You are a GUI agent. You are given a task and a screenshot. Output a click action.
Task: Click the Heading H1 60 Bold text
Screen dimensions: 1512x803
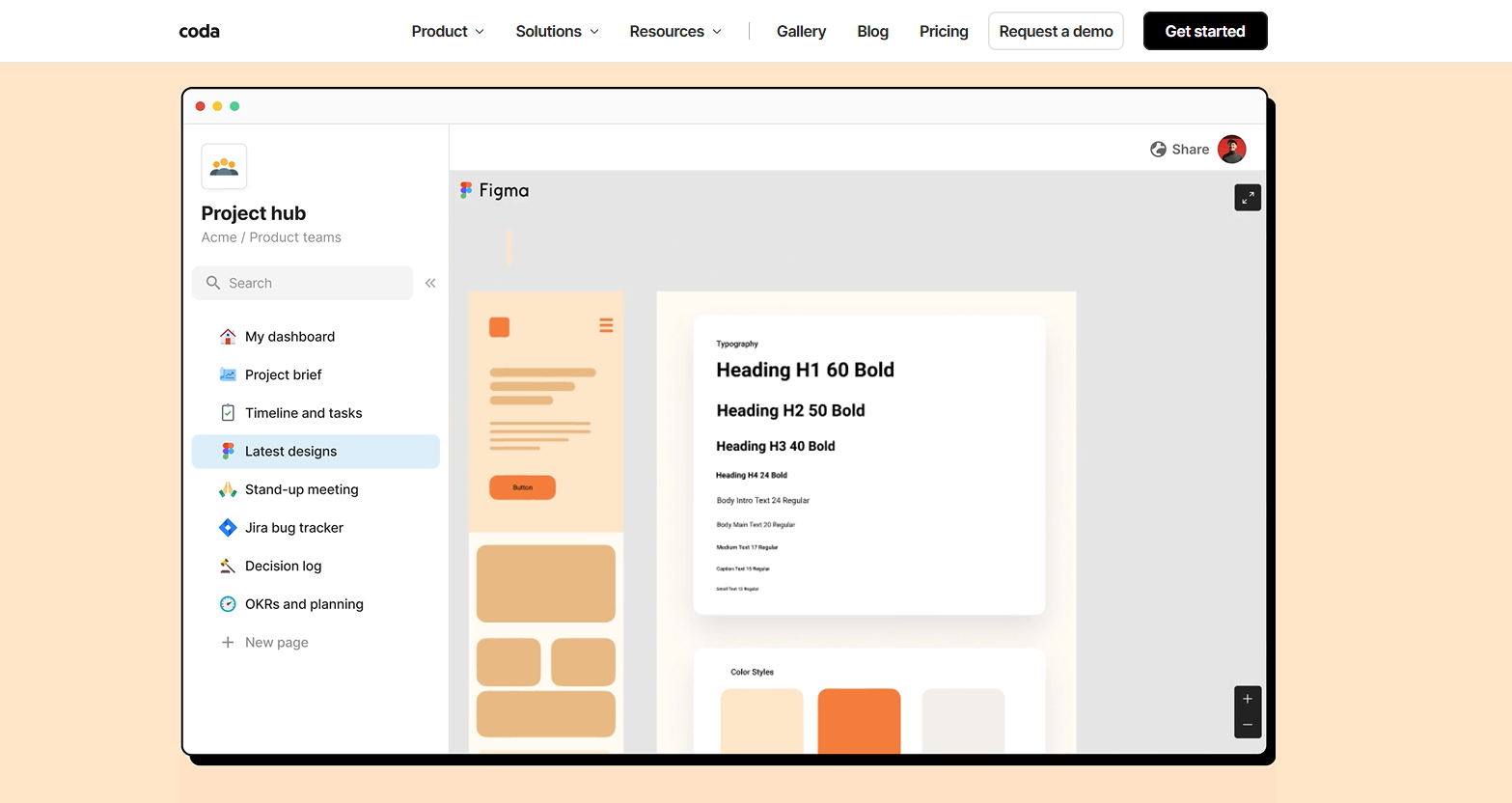(805, 370)
